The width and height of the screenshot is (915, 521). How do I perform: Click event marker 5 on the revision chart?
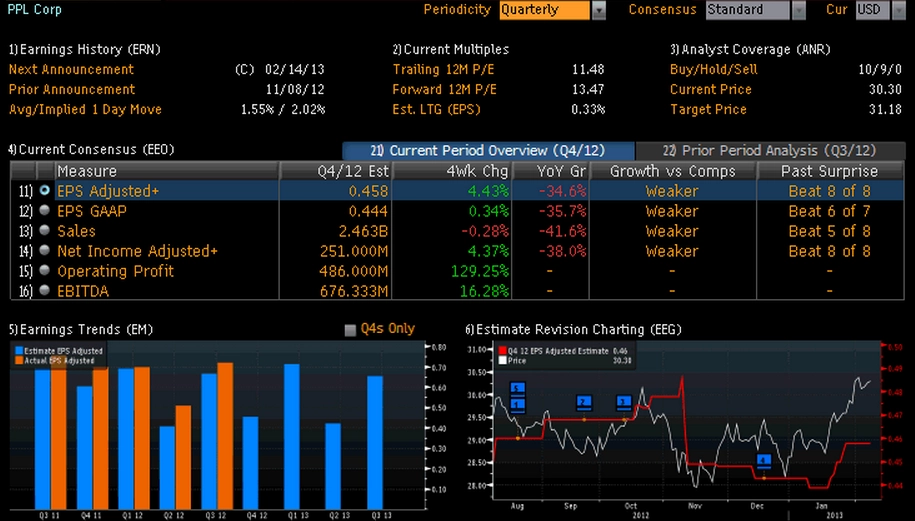(x=517, y=388)
